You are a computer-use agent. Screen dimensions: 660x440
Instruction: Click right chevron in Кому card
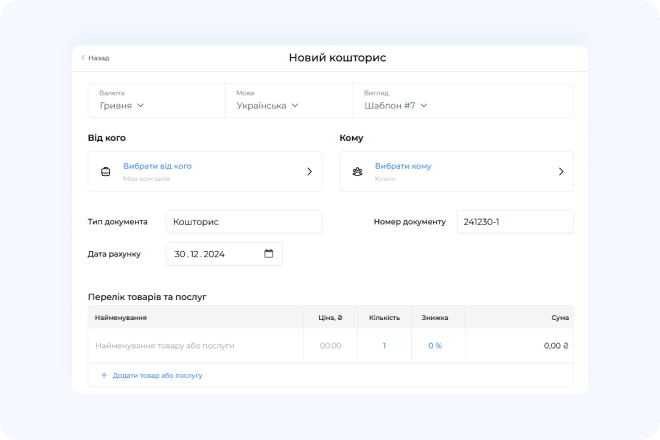coord(561,172)
